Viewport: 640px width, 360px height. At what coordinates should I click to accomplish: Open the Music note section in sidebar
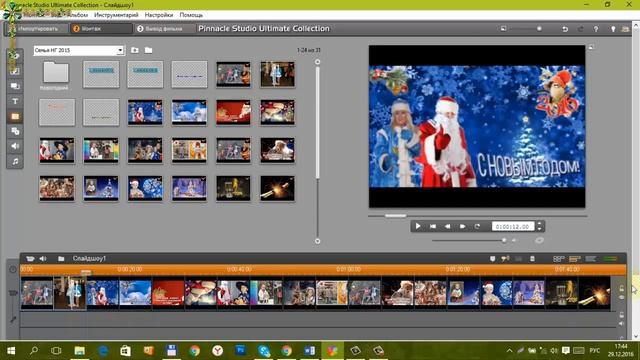point(15,161)
